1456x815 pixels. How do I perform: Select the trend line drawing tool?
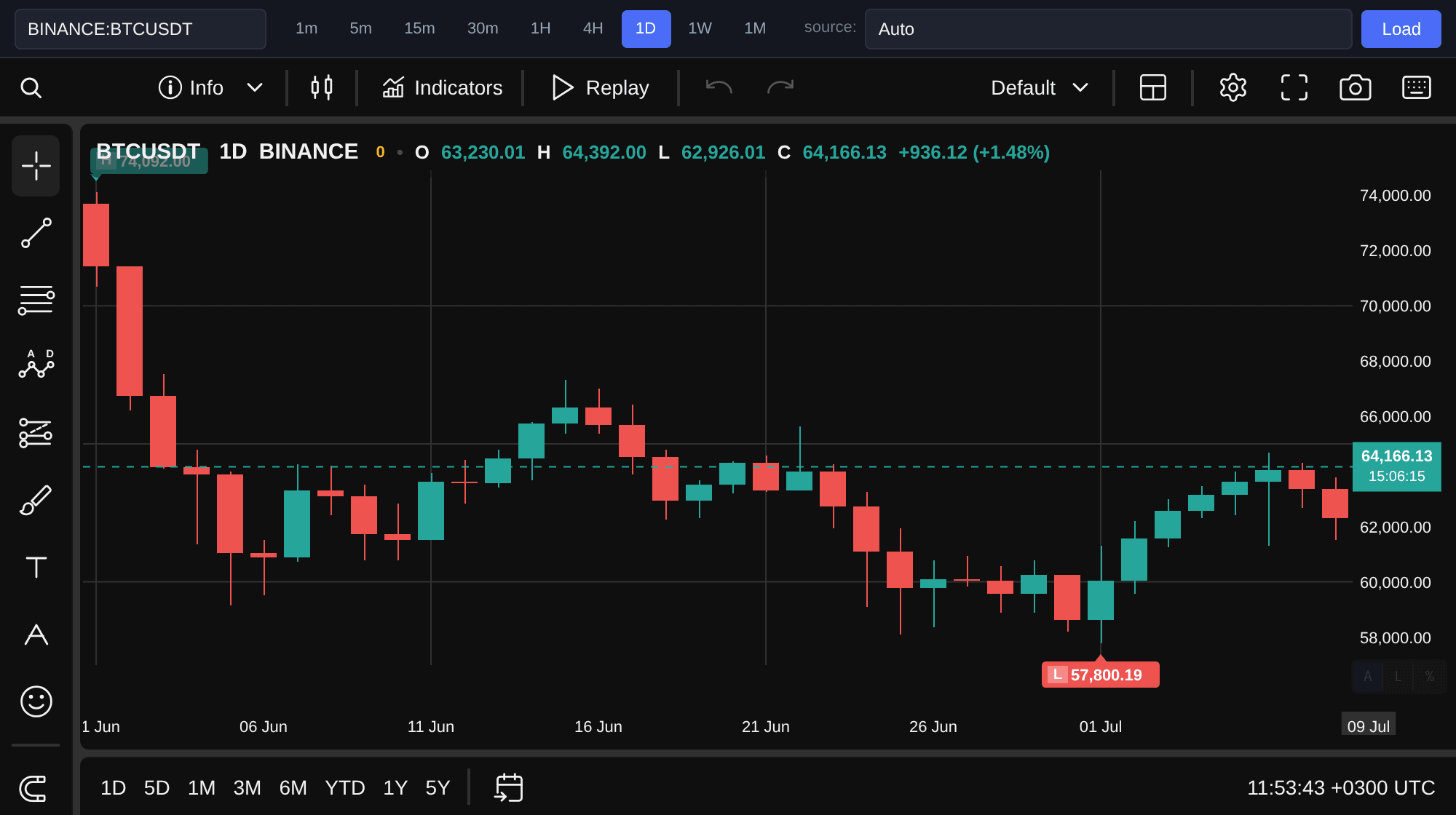(36, 233)
